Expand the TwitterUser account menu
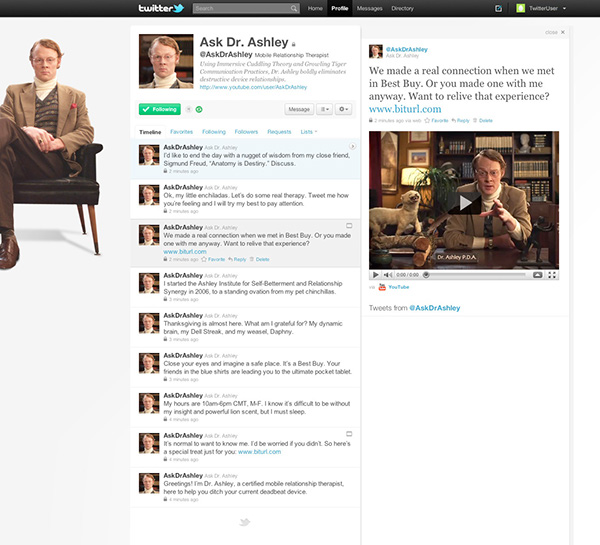This screenshot has height=545, width=600. point(564,8)
